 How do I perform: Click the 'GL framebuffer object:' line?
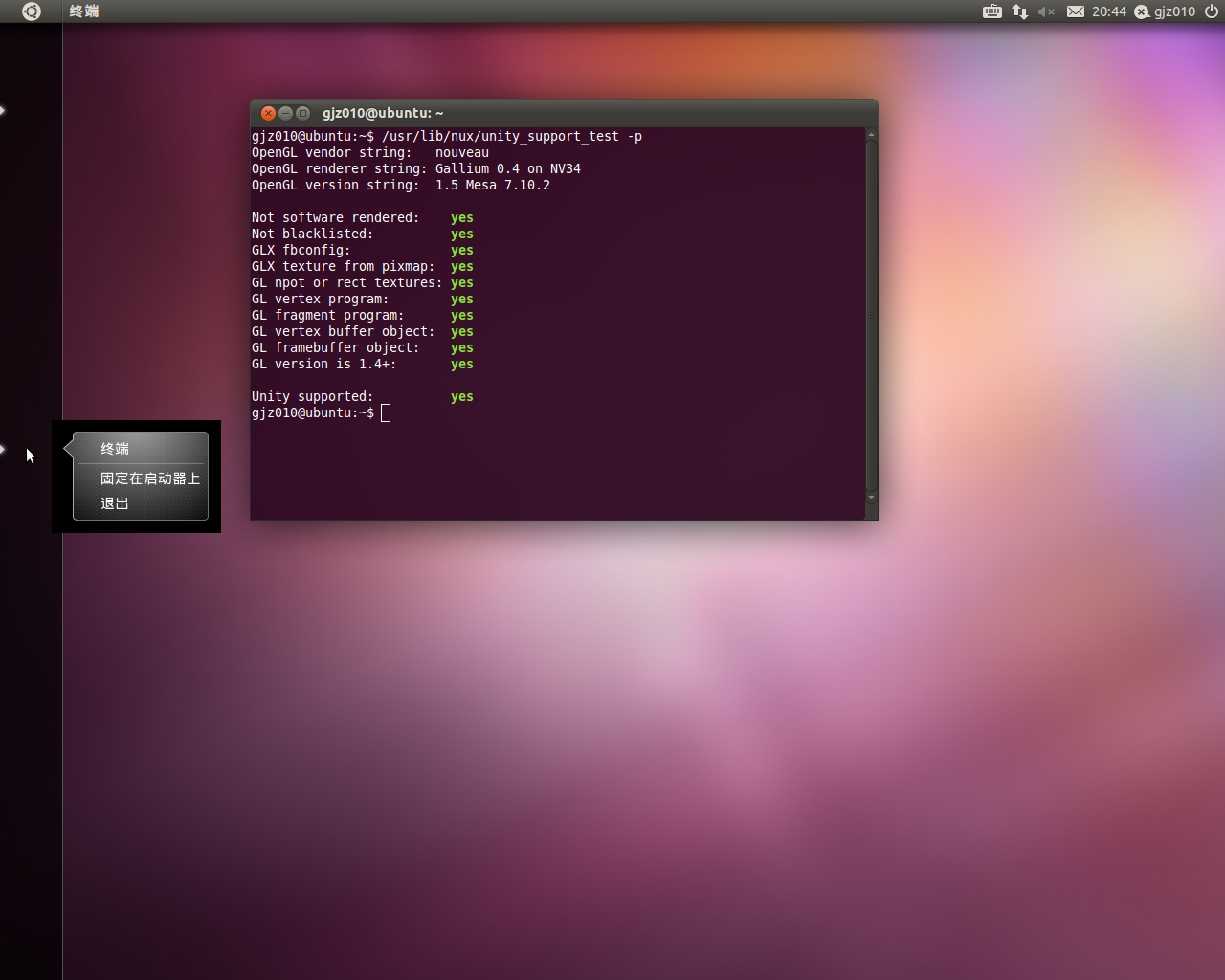pyautogui.click(x=363, y=348)
